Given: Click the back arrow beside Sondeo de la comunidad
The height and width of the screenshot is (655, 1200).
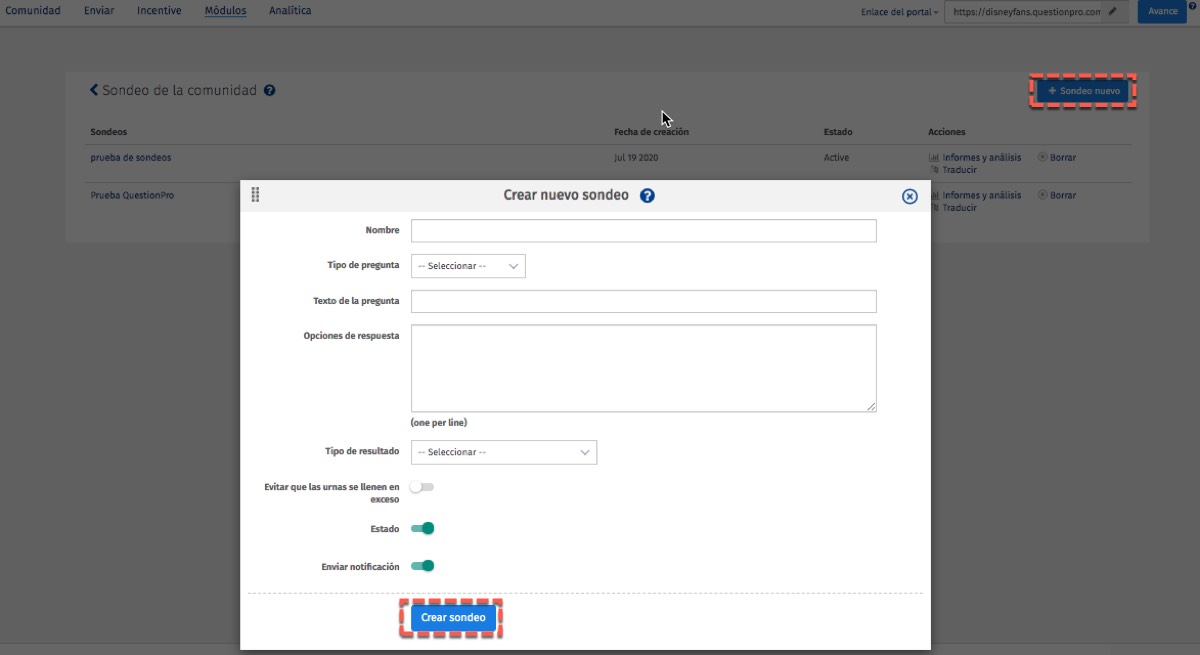Looking at the screenshot, I should pyautogui.click(x=94, y=90).
